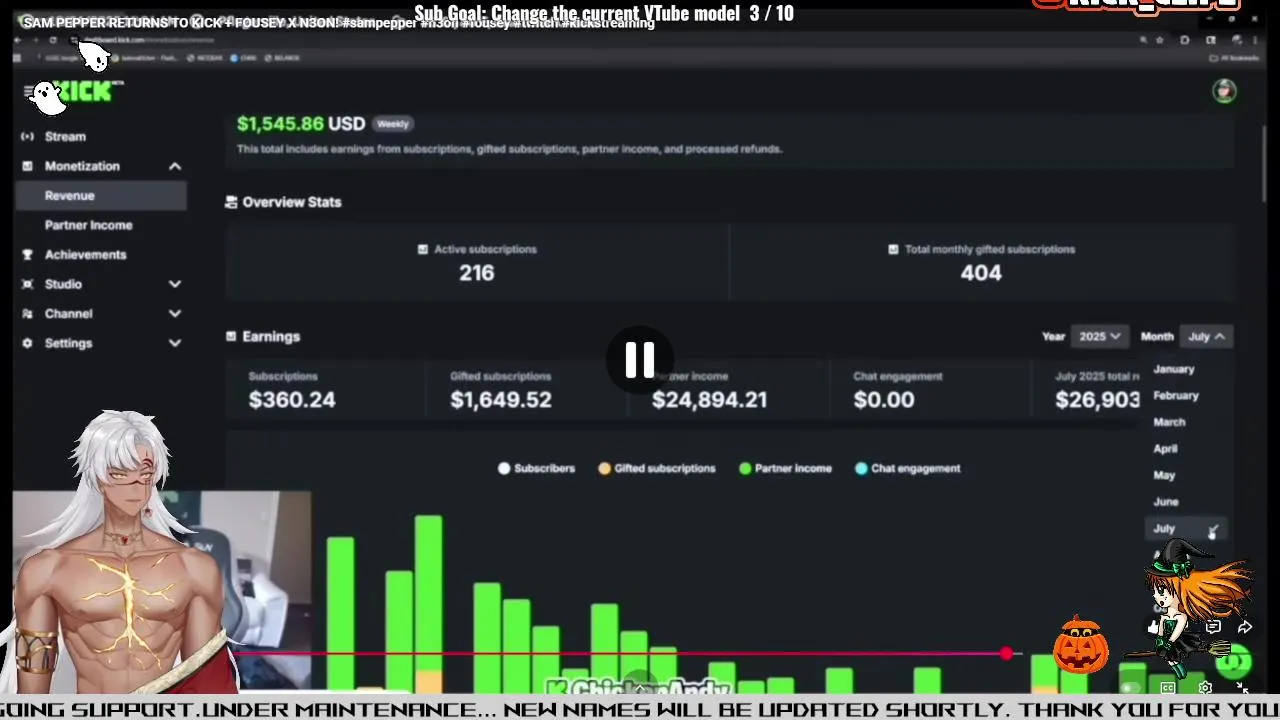Click the Kick logo in the dashboard header

pos(88,92)
